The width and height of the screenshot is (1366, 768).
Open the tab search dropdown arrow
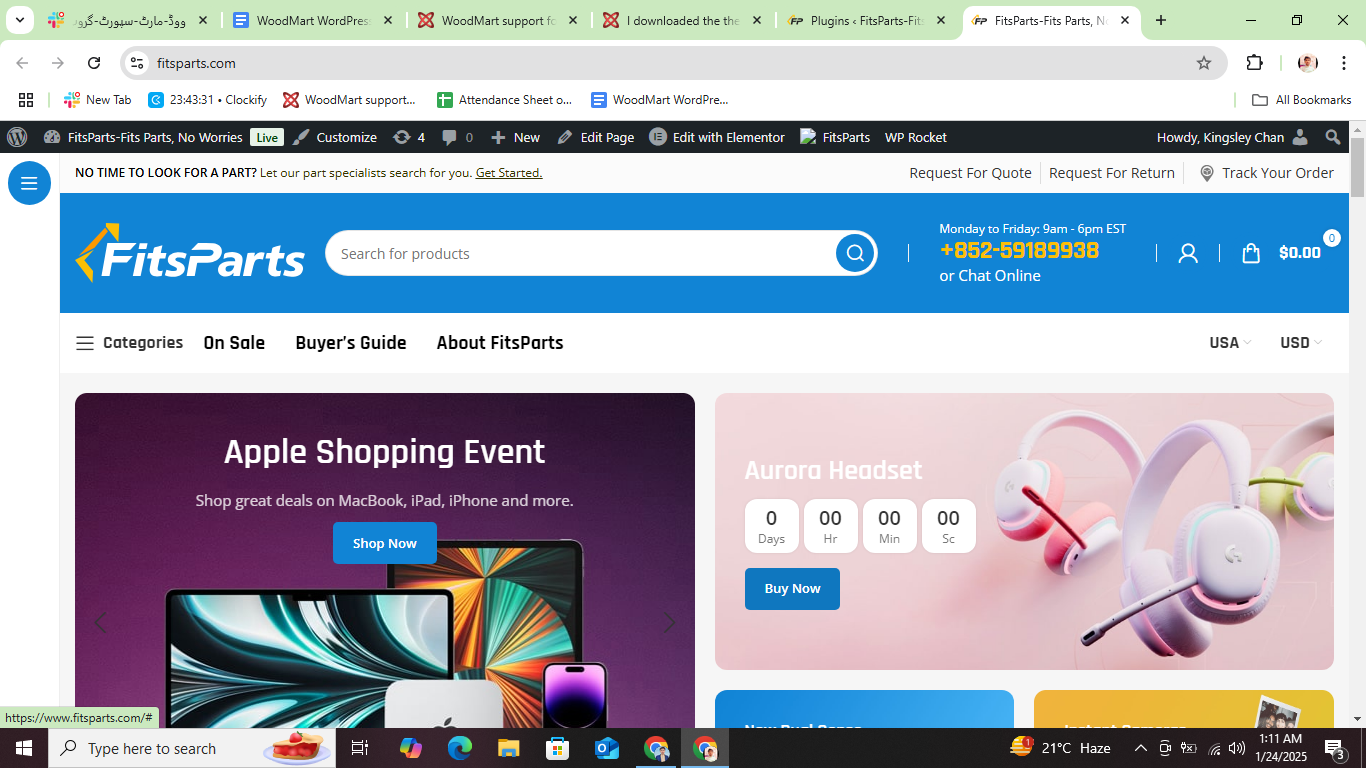[19, 20]
